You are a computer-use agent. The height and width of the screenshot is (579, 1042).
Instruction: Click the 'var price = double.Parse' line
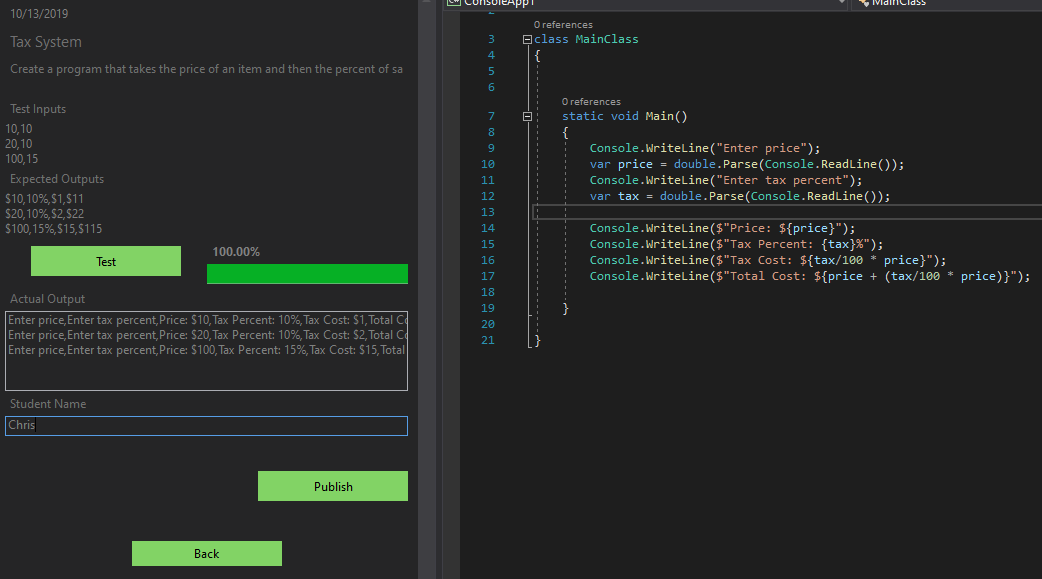[747, 164]
